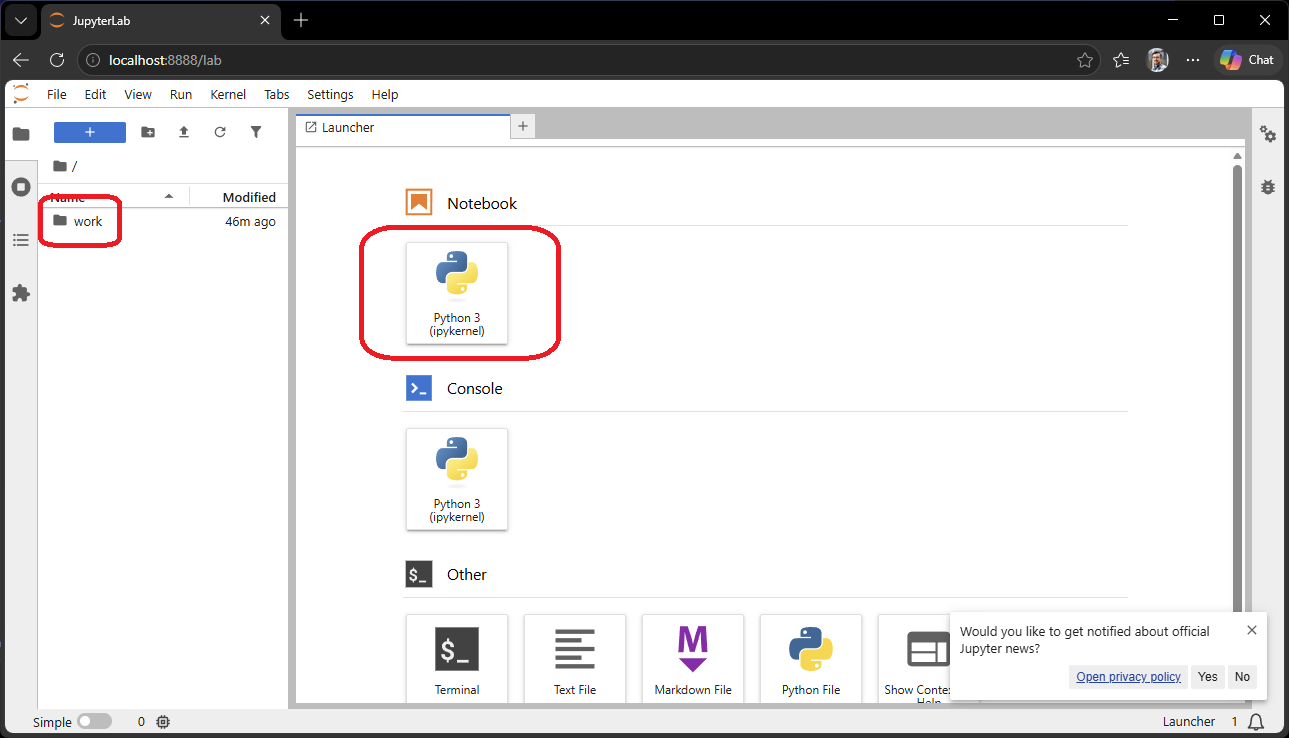Click the kernel chip icon in status bar
Image resolution: width=1289 pixels, height=738 pixels.
point(164,722)
